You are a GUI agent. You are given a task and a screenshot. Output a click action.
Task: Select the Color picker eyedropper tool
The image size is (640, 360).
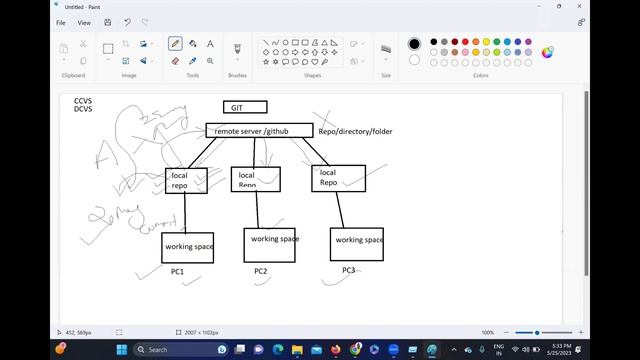pos(193,61)
